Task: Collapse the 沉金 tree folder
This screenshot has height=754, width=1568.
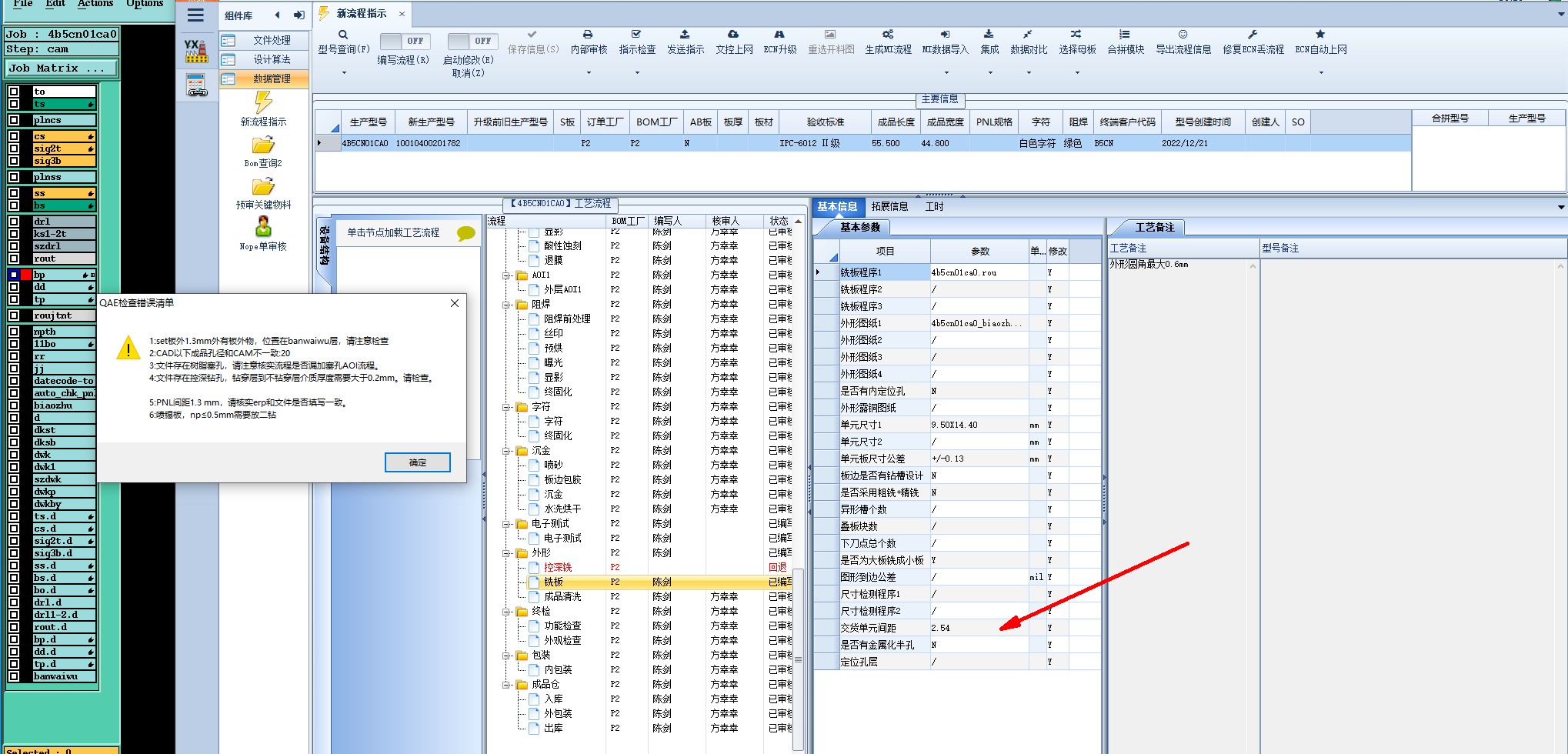Action: click(507, 451)
